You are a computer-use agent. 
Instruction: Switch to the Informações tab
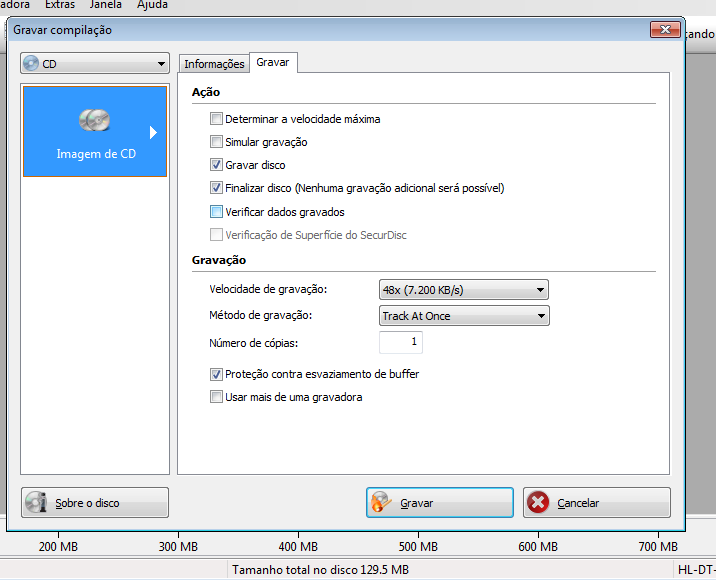214,64
